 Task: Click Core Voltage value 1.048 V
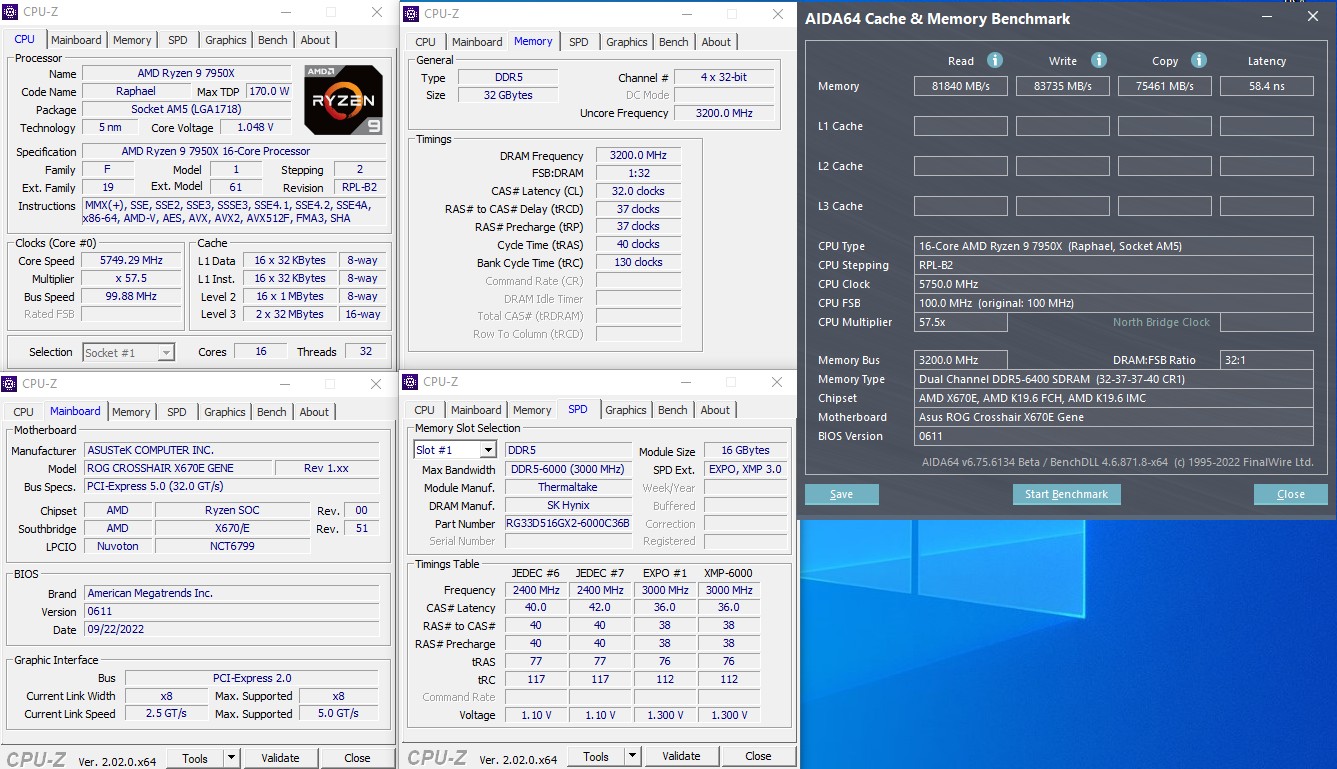(257, 128)
